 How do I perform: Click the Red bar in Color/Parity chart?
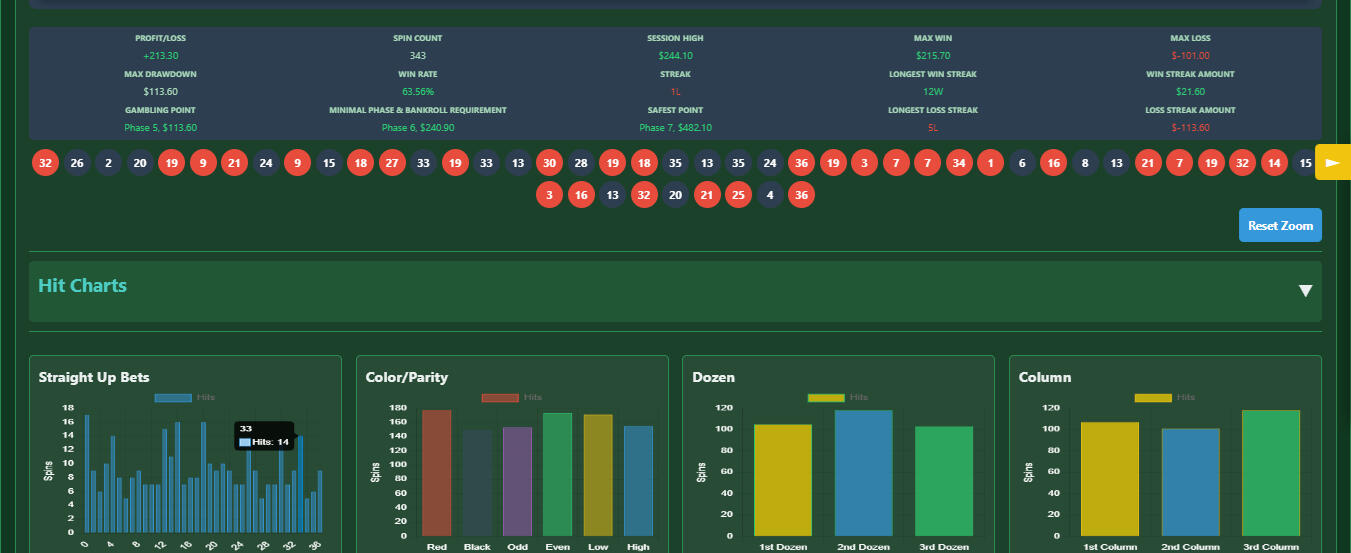[437, 473]
